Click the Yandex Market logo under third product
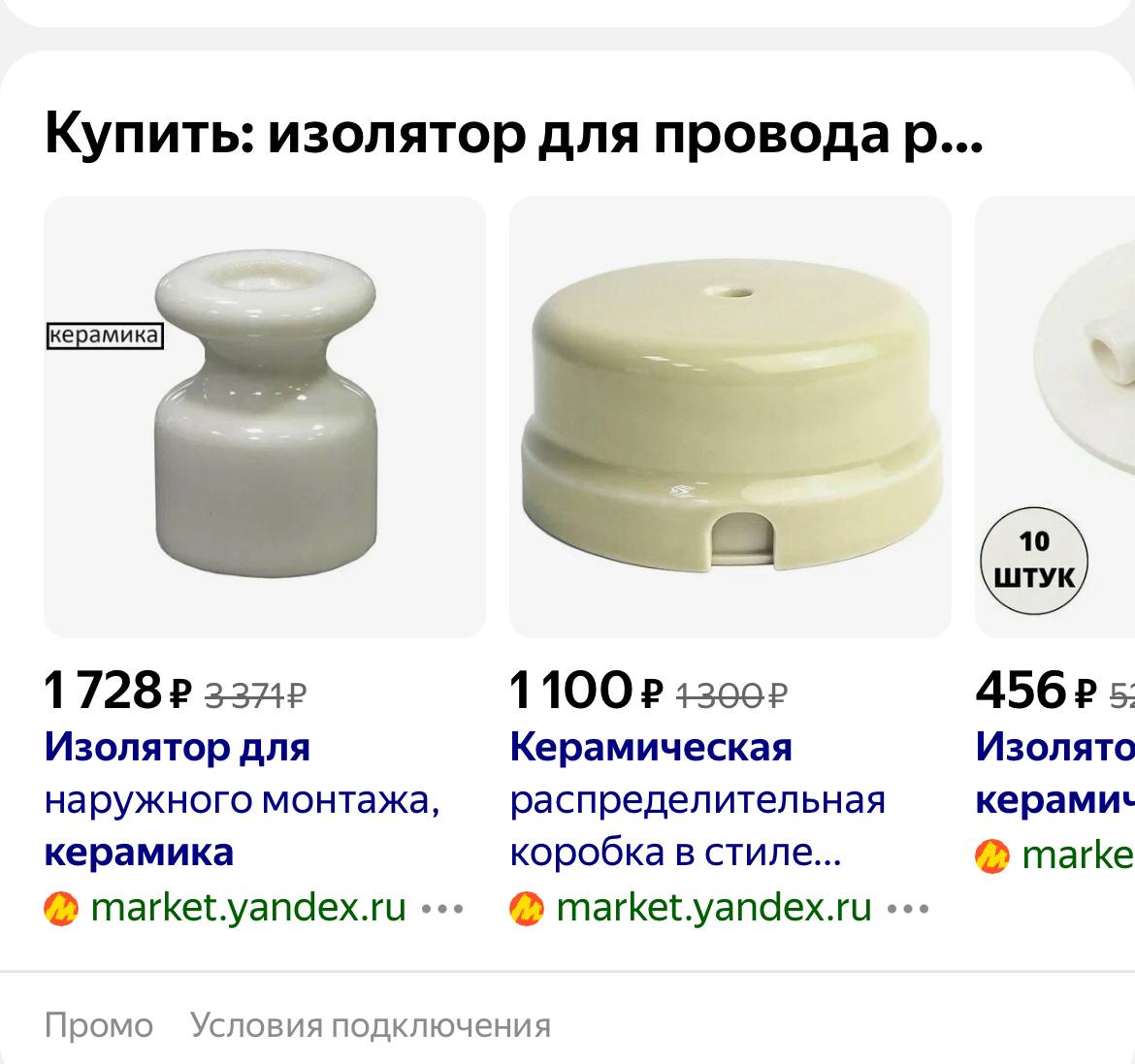Screen dimensions: 1135x1064 point(992,856)
